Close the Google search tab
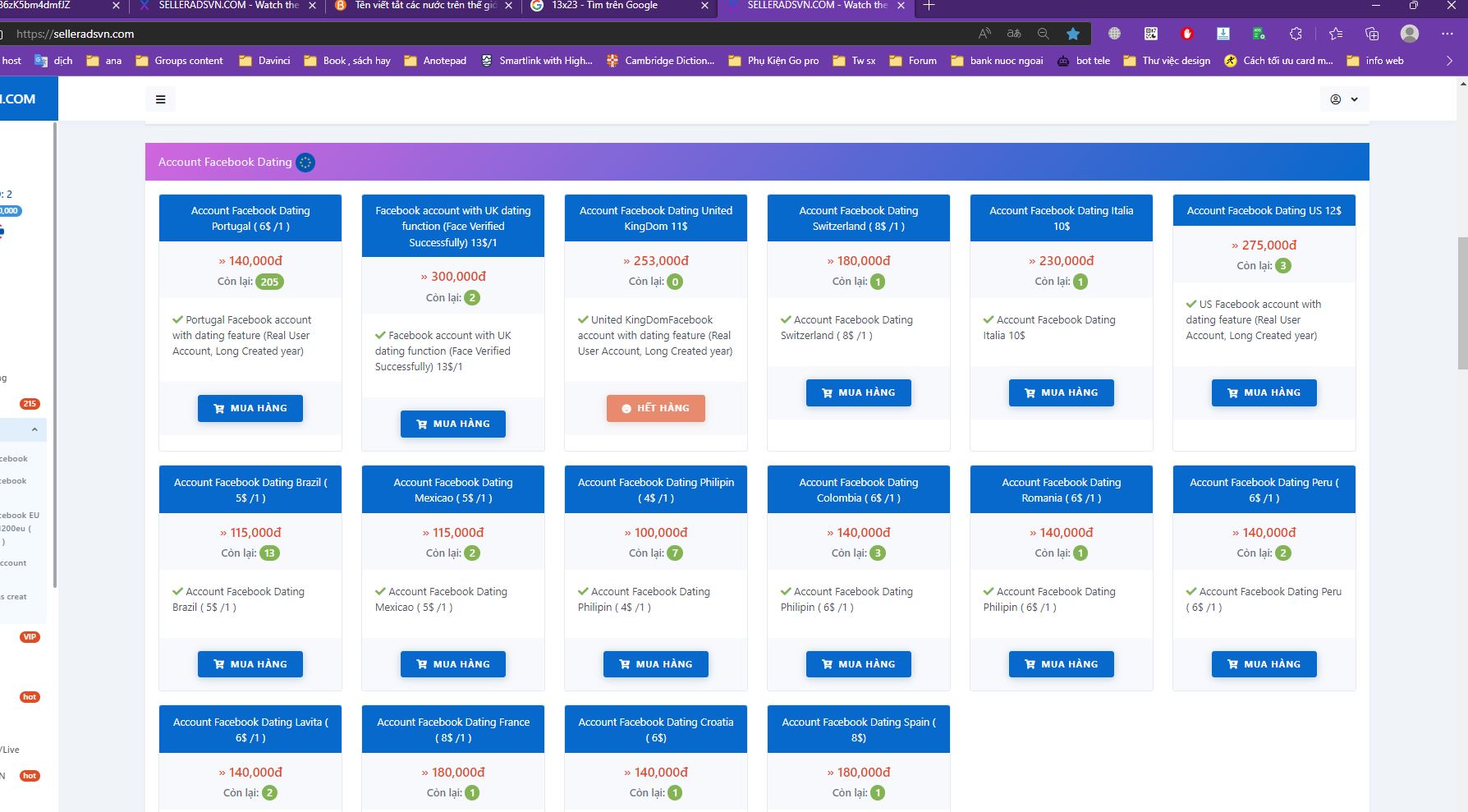Viewport: 1468px width, 812px height. click(x=704, y=6)
